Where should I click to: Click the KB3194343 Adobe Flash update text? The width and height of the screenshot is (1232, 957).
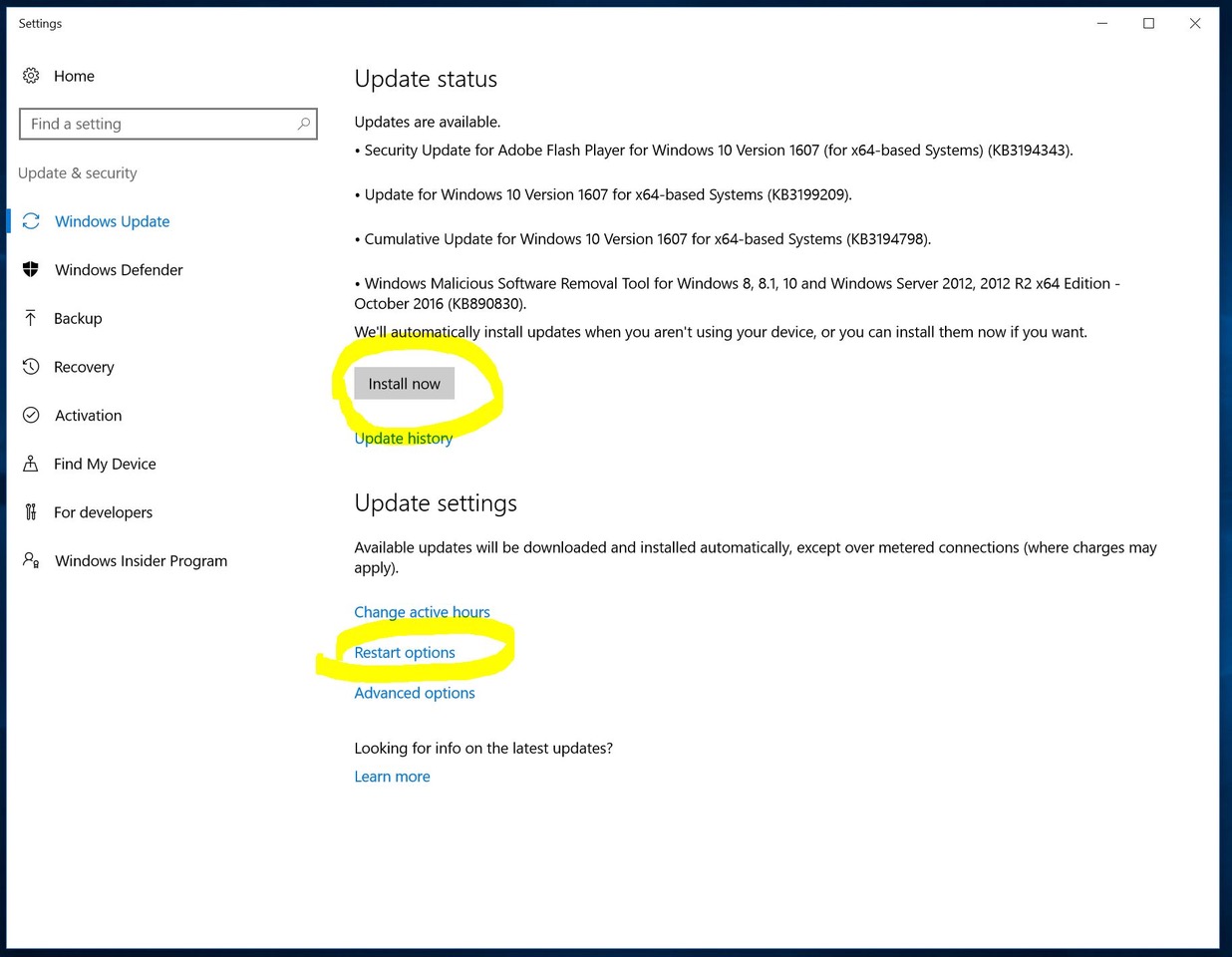pyautogui.click(x=714, y=150)
